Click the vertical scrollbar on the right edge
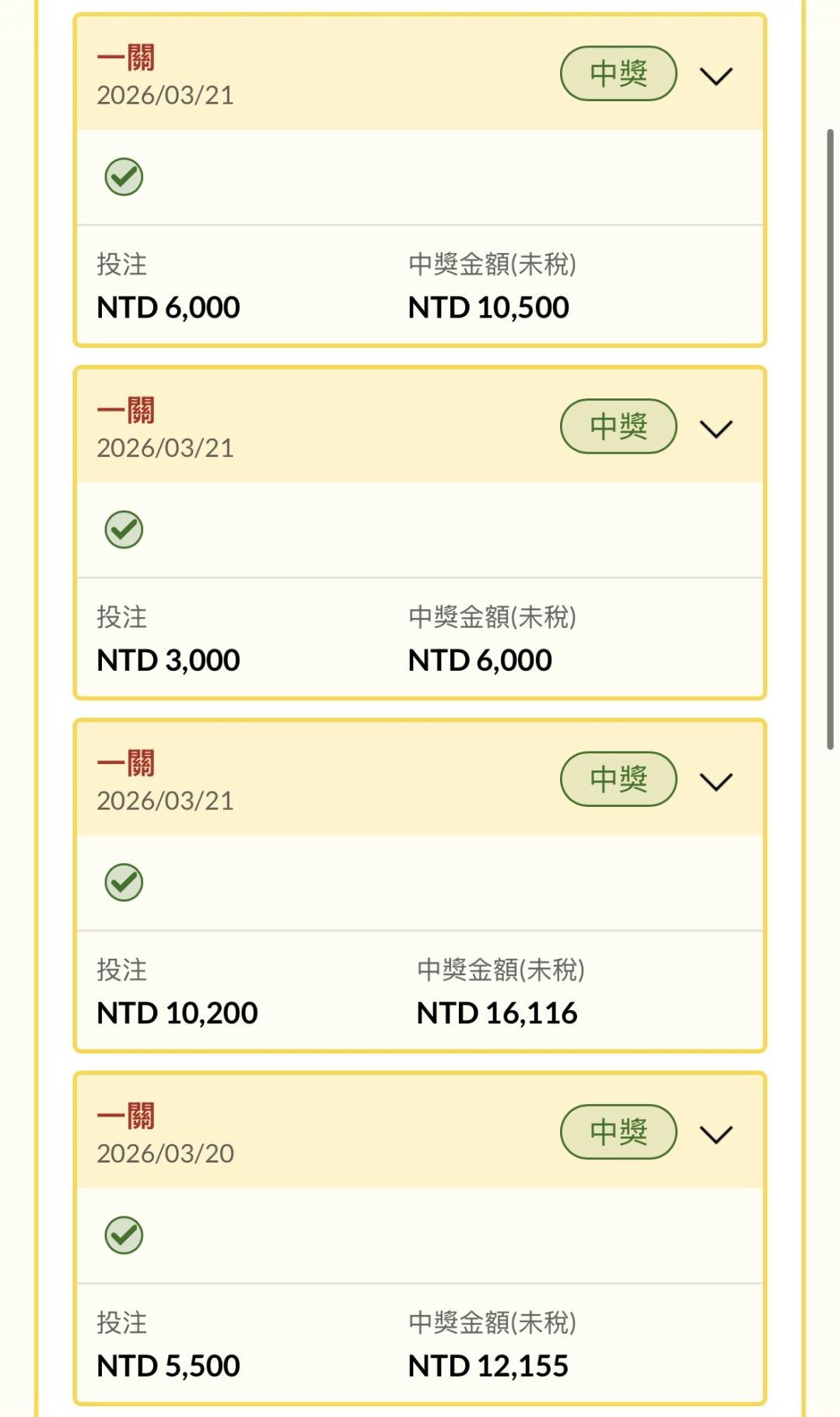The width and height of the screenshot is (840, 1417). (830, 439)
